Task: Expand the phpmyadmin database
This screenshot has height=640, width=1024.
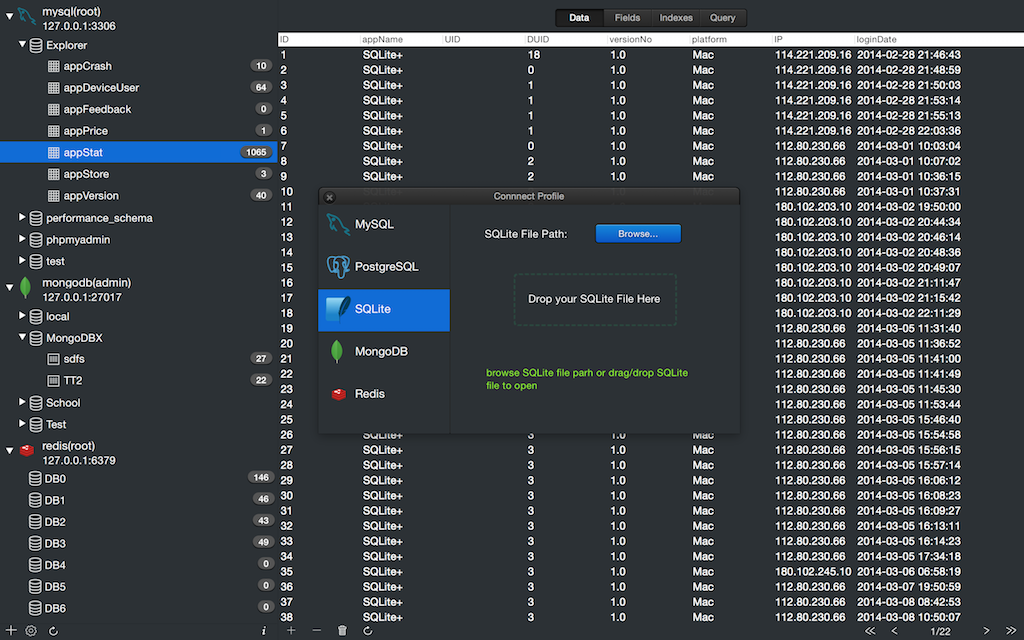Action: 22,238
